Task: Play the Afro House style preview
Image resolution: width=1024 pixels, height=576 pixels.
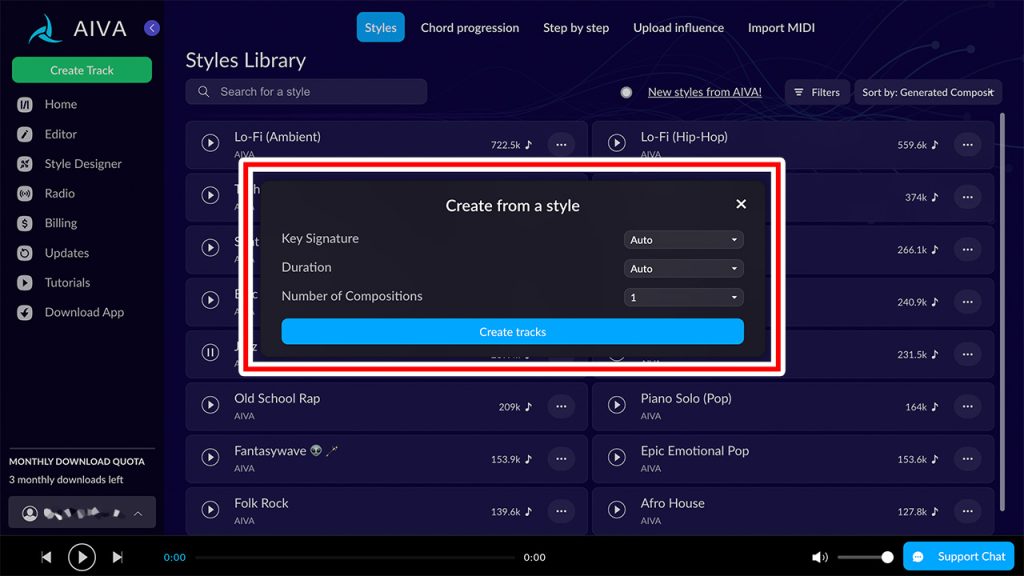Action: tap(616, 509)
